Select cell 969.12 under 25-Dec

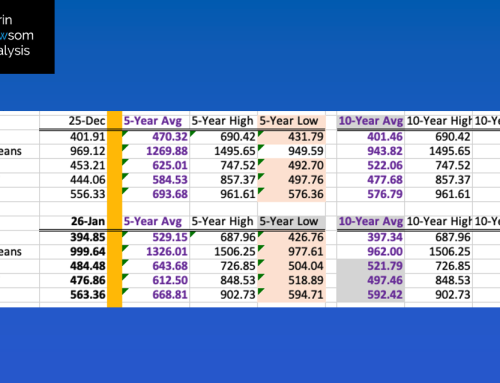[x=73, y=151]
